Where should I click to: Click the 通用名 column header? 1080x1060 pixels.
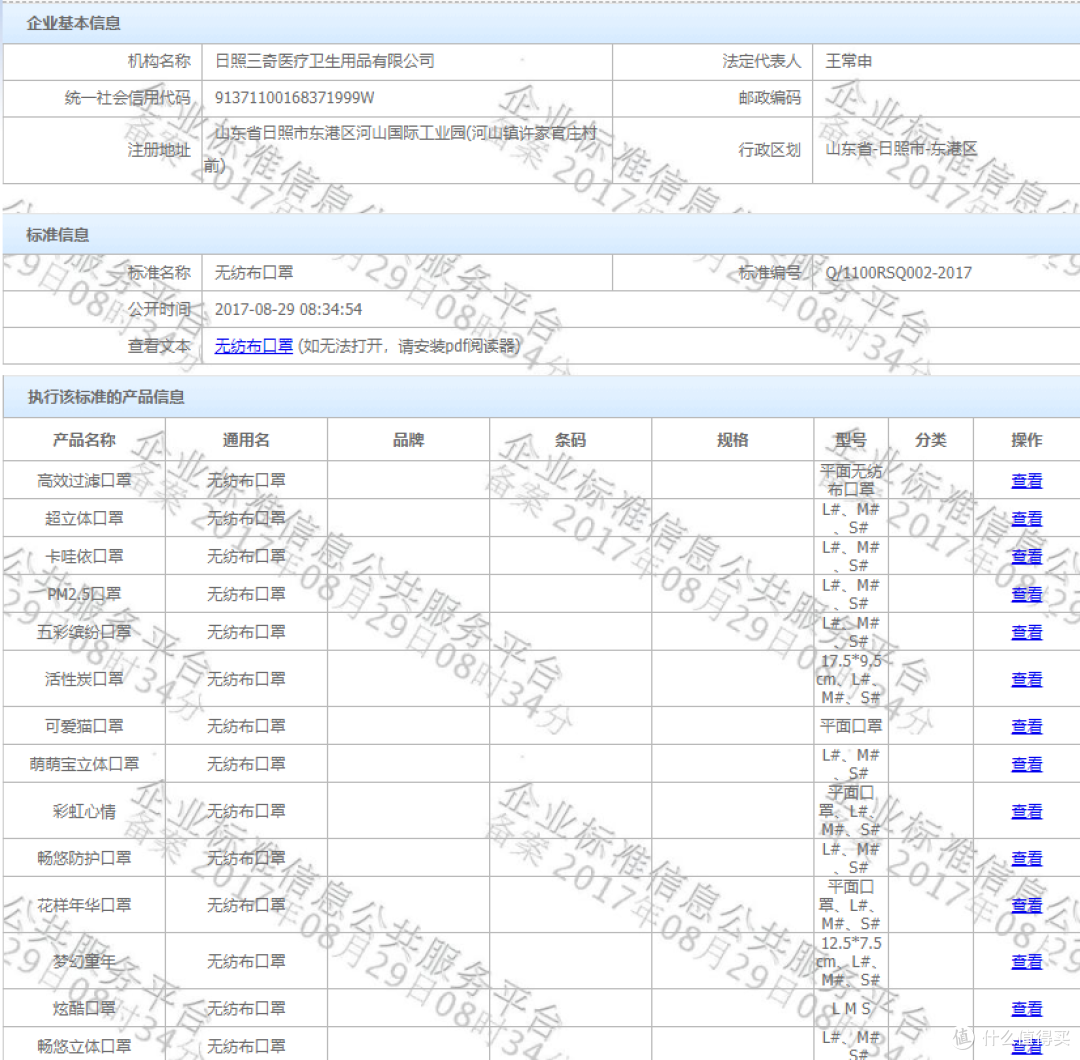pos(246,439)
